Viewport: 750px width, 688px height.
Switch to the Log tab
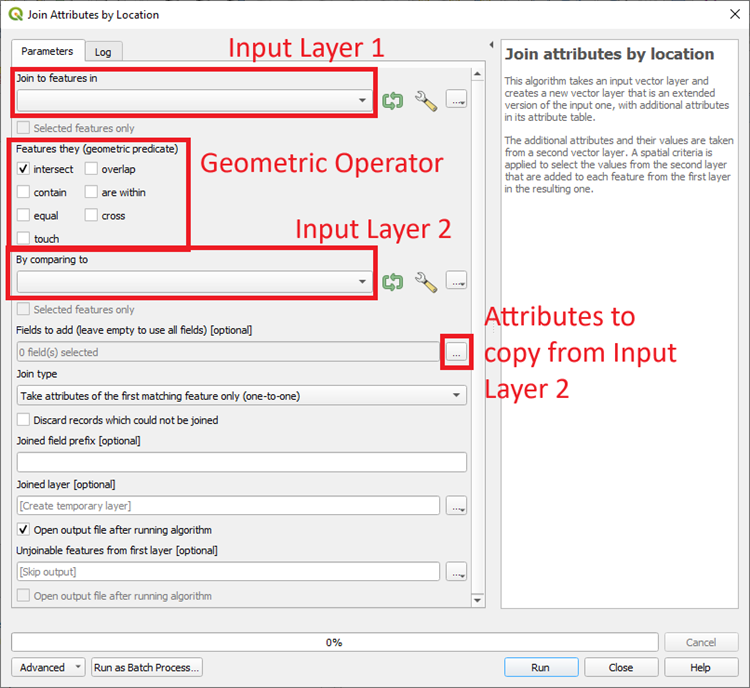point(103,52)
